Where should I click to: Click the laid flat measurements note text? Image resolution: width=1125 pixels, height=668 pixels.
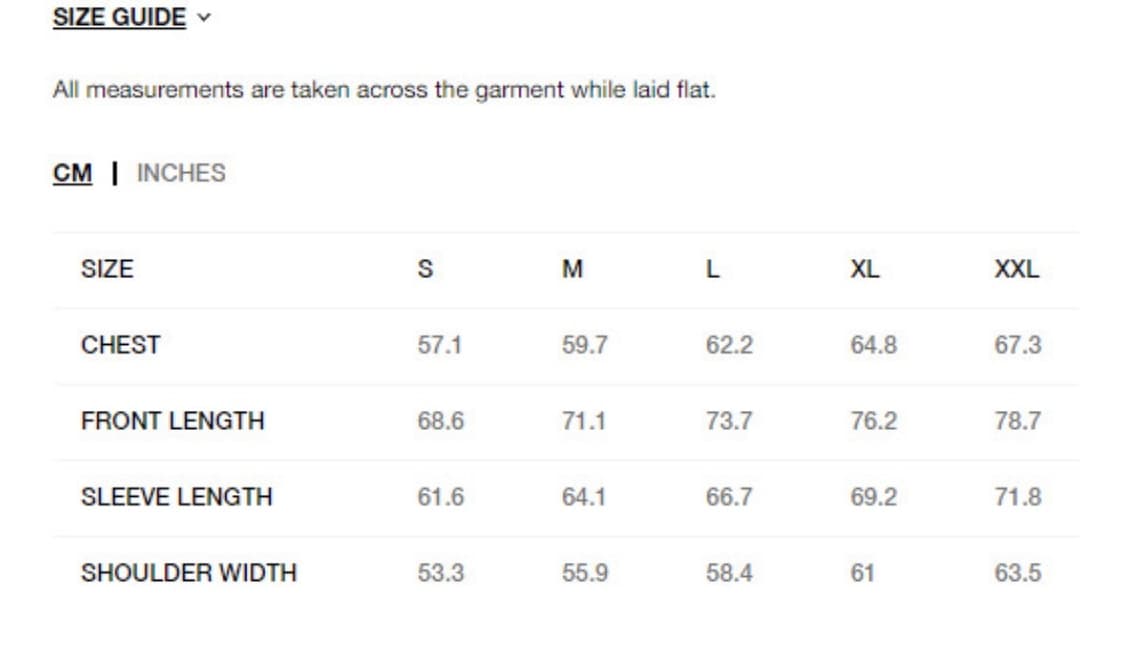pyautogui.click(x=384, y=90)
